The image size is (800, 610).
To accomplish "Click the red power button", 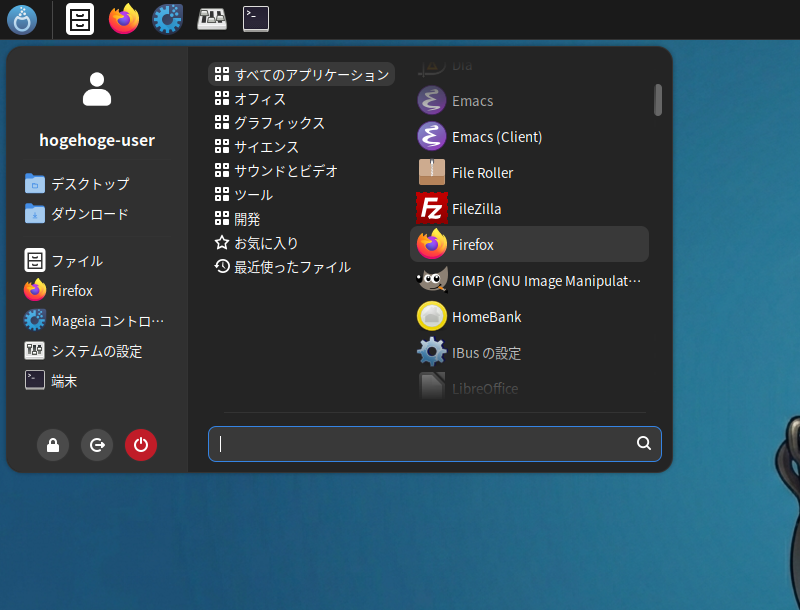I will 141,445.
